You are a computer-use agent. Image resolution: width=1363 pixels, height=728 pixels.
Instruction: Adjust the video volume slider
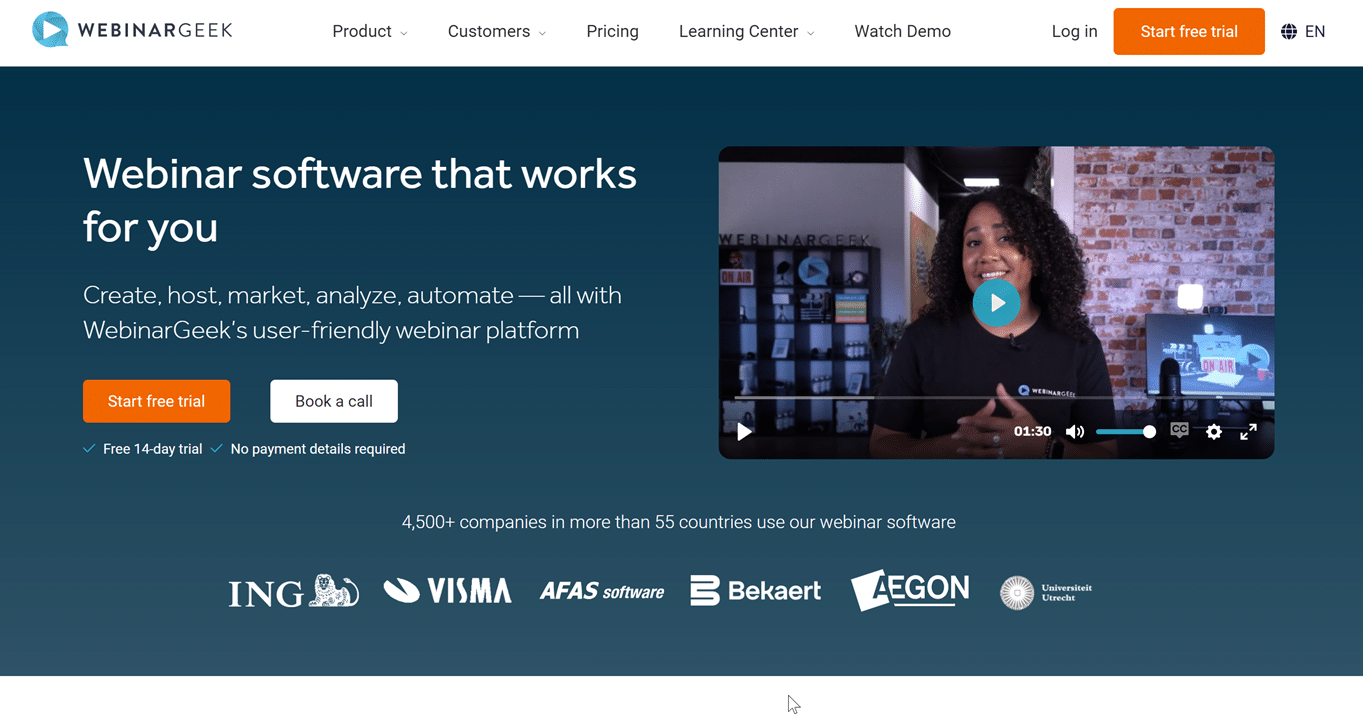click(x=1126, y=432)
